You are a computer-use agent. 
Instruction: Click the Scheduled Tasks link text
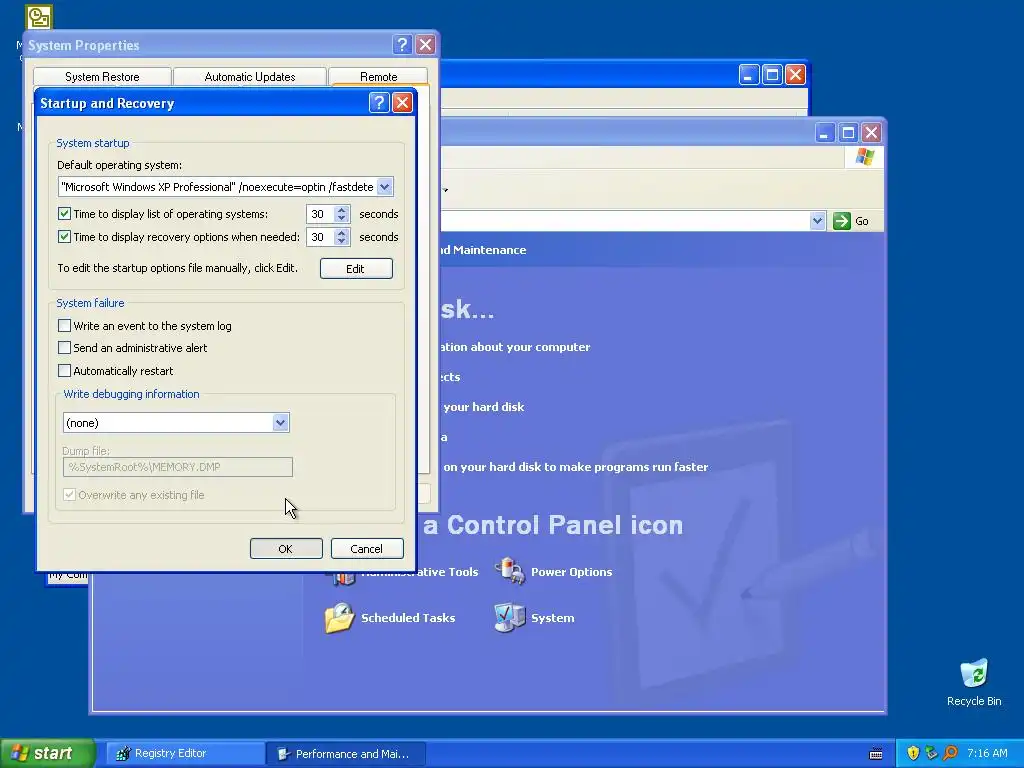408,618
